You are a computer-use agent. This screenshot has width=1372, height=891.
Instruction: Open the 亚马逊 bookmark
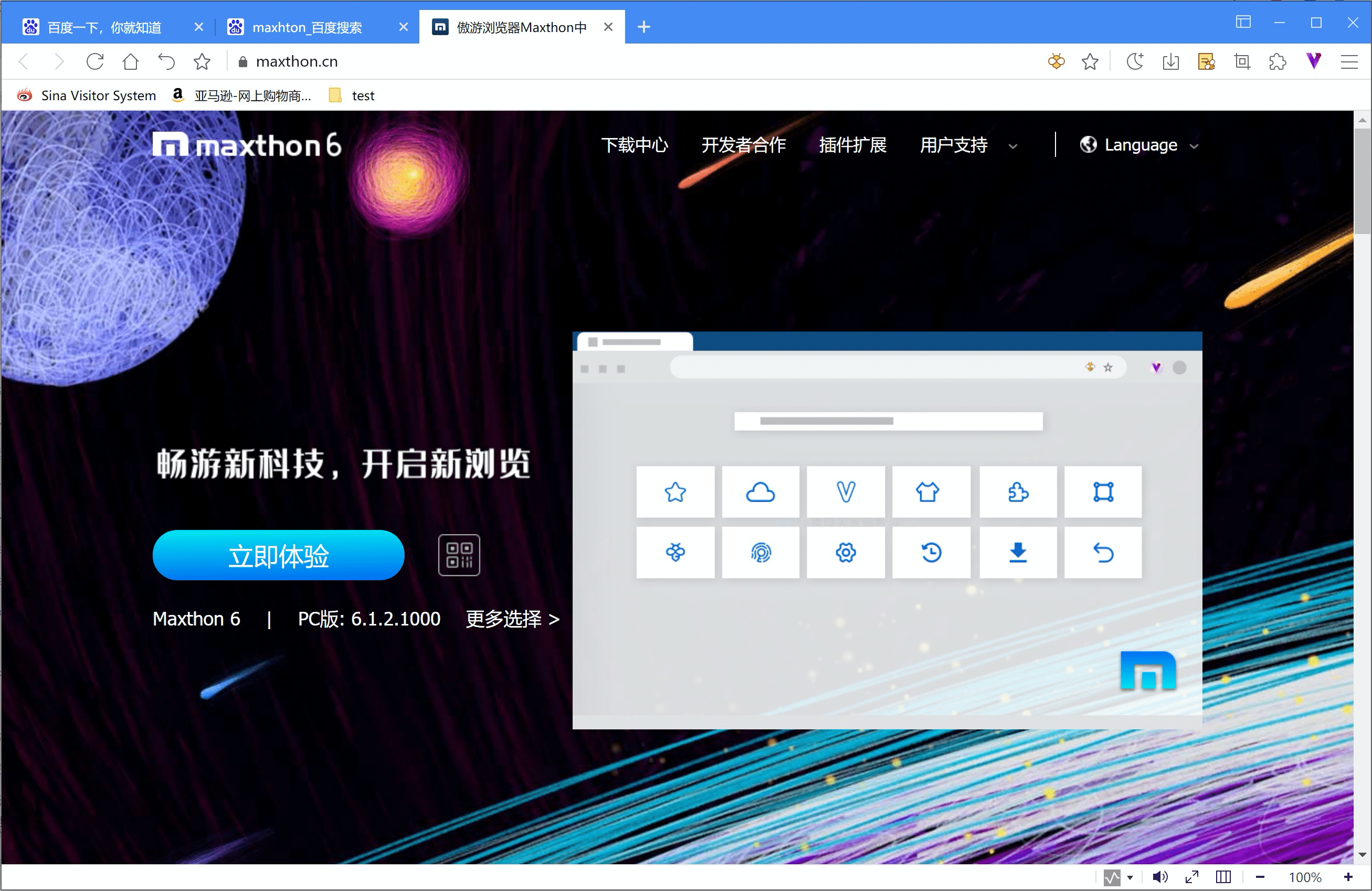tap(241, 96)
